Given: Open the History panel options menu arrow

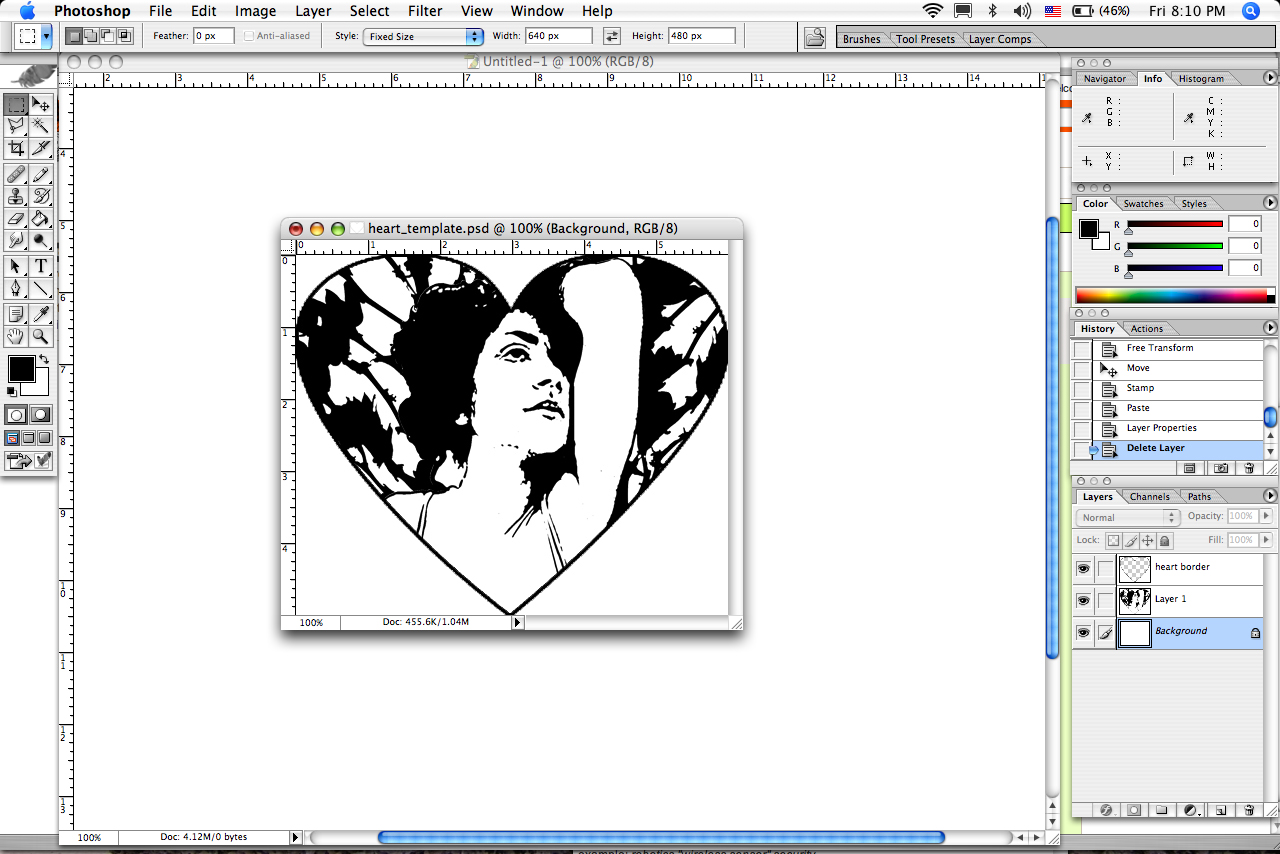Looking at the screenshot, I should tap(1270, 328).
